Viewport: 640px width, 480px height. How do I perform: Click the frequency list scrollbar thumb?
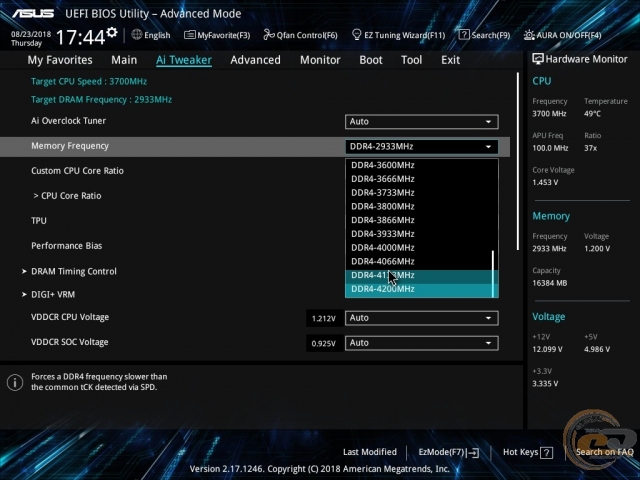493,274
